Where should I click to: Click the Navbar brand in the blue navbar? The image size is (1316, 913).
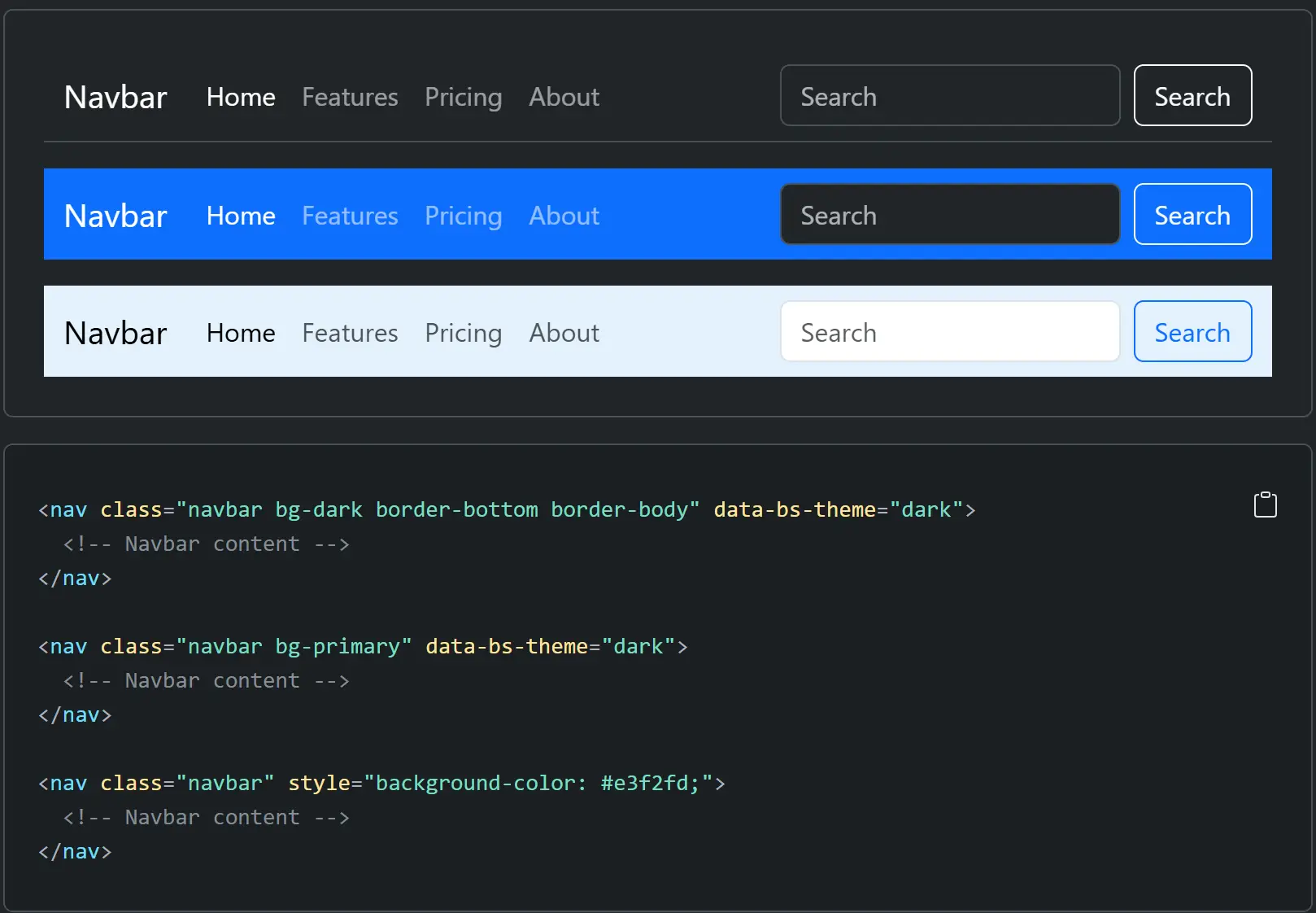pos(115,216)
